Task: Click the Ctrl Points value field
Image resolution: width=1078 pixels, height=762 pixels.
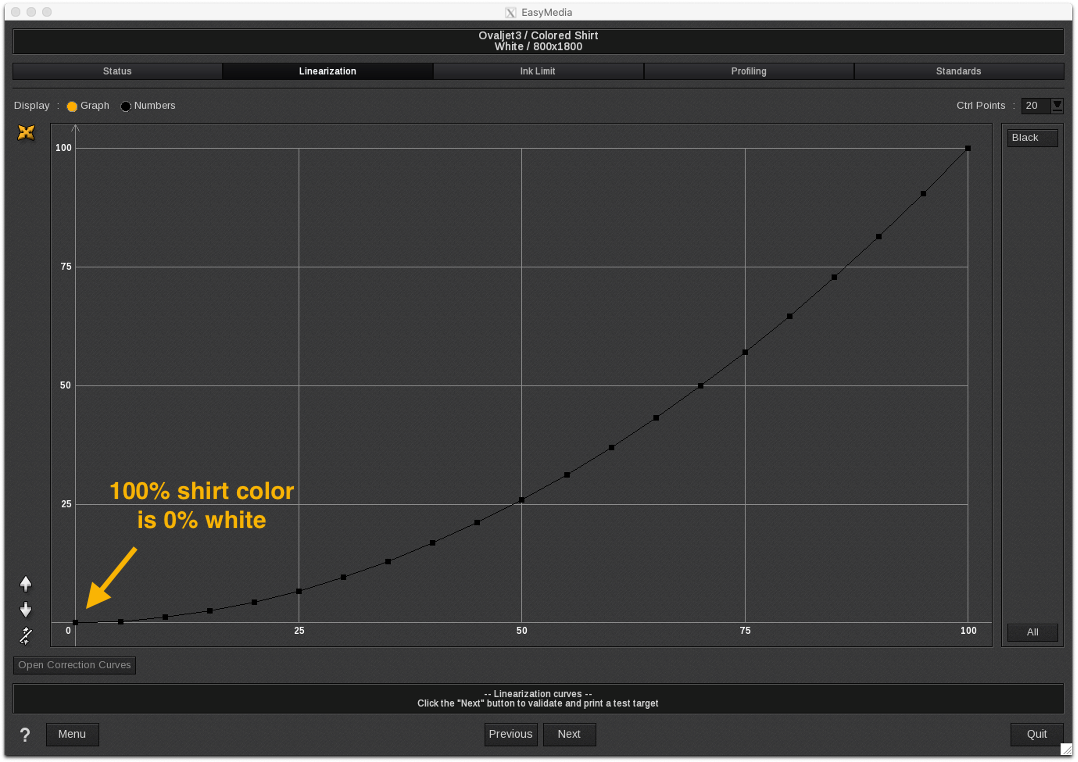Action: tap(1034, 106)
